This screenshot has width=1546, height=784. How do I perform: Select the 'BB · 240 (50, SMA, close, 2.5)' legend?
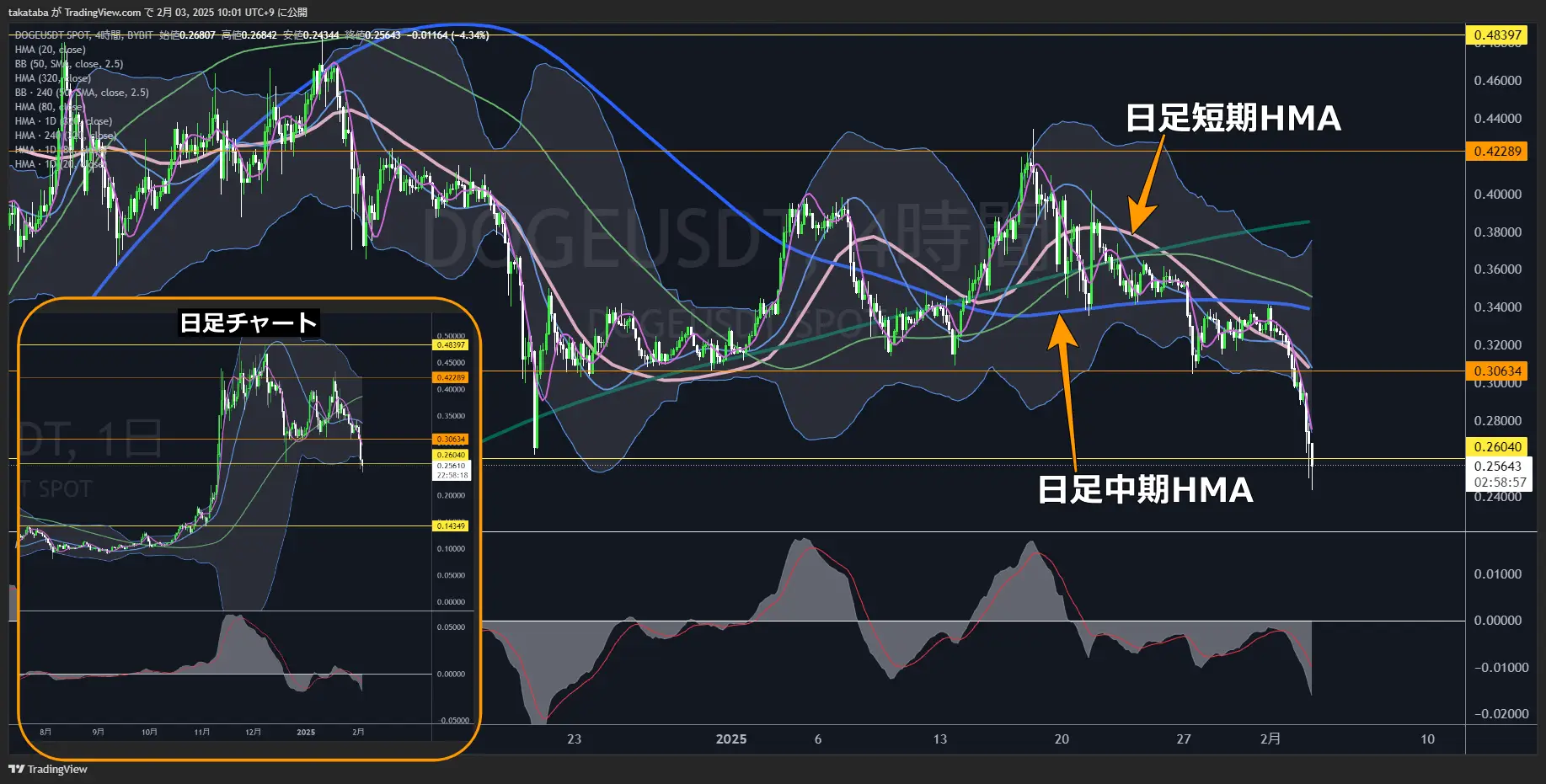click(x=82, y=93)
